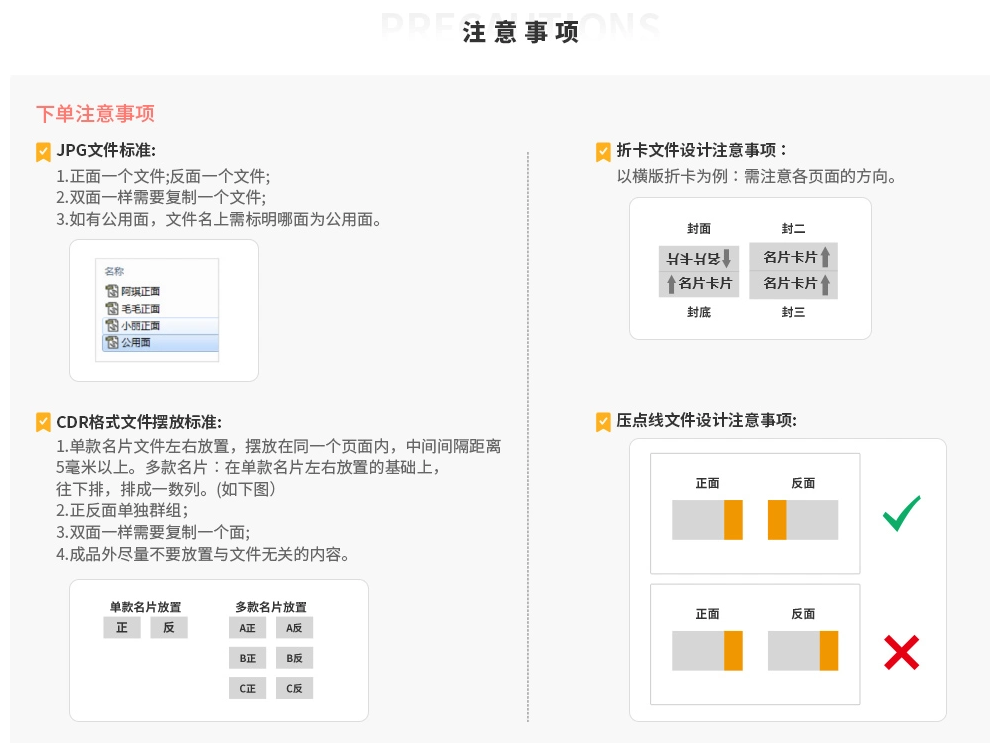This screenshot has width=990, height=743.
Task: Click the 注意事项 page title
Action: click(521, 32)
